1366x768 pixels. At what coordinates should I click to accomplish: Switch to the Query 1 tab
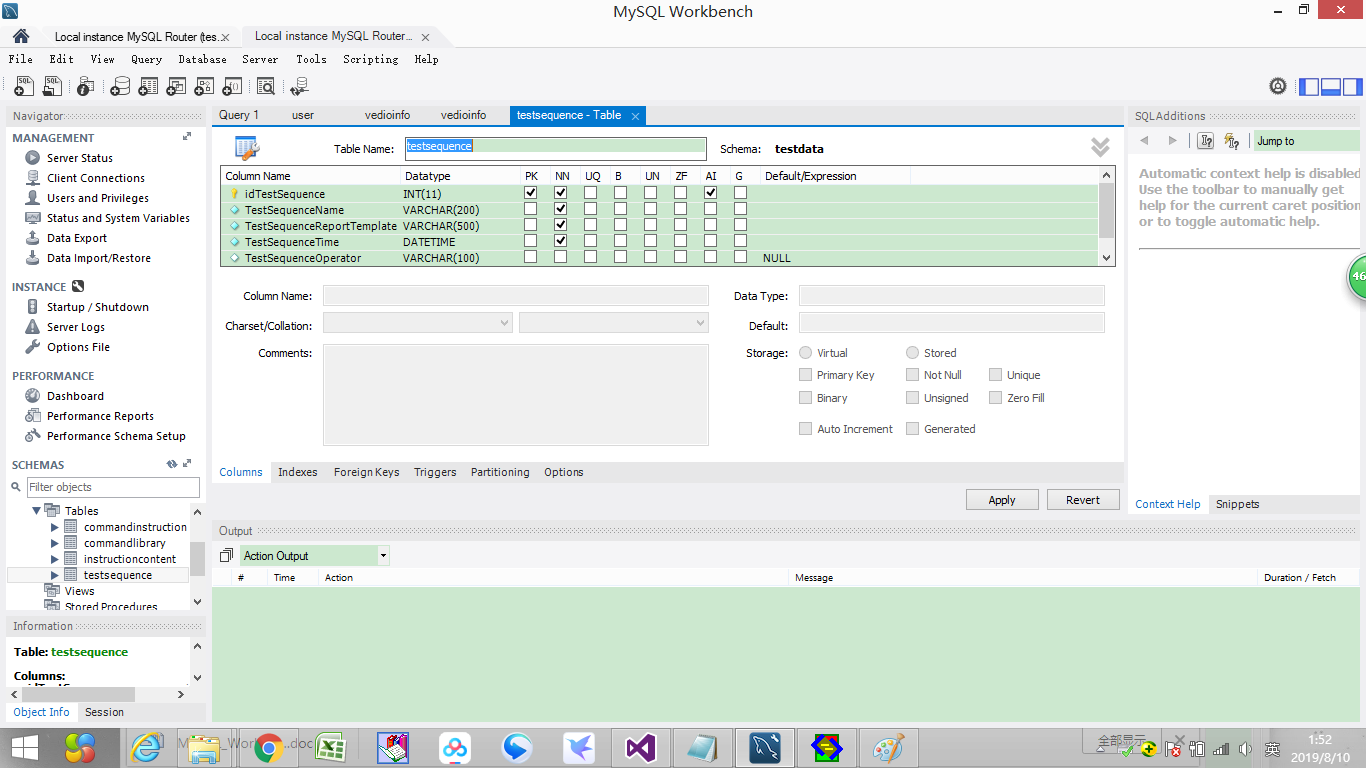click(239, 115)
